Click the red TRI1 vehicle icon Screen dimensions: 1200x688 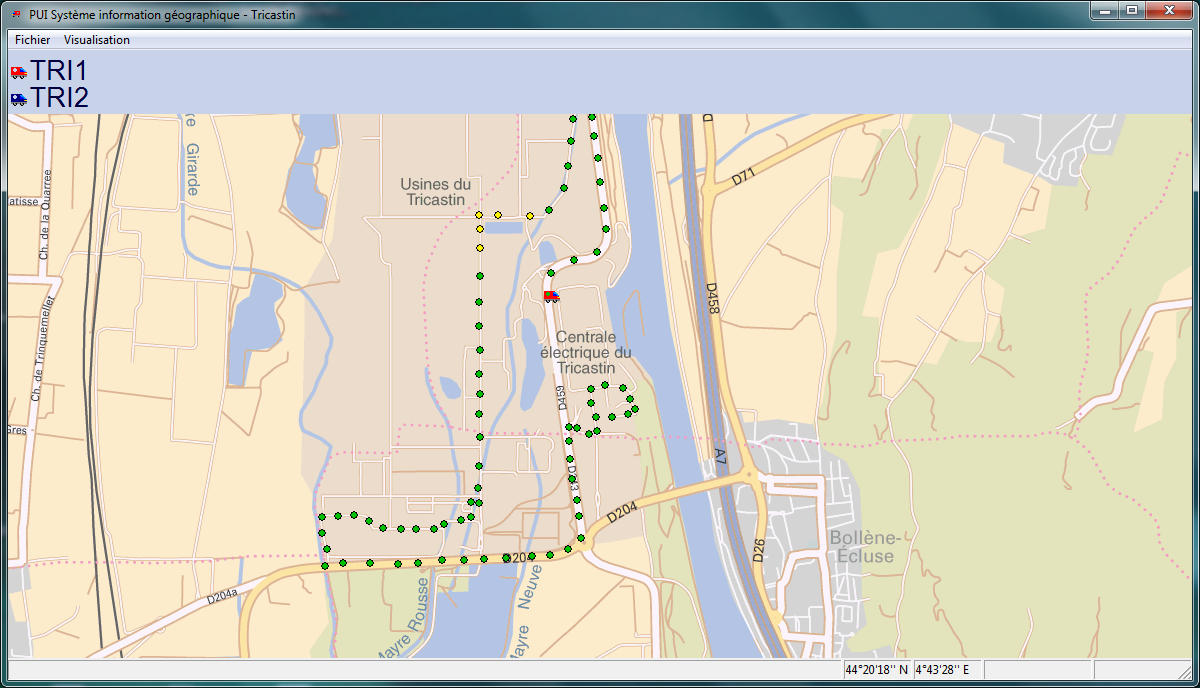18,72
